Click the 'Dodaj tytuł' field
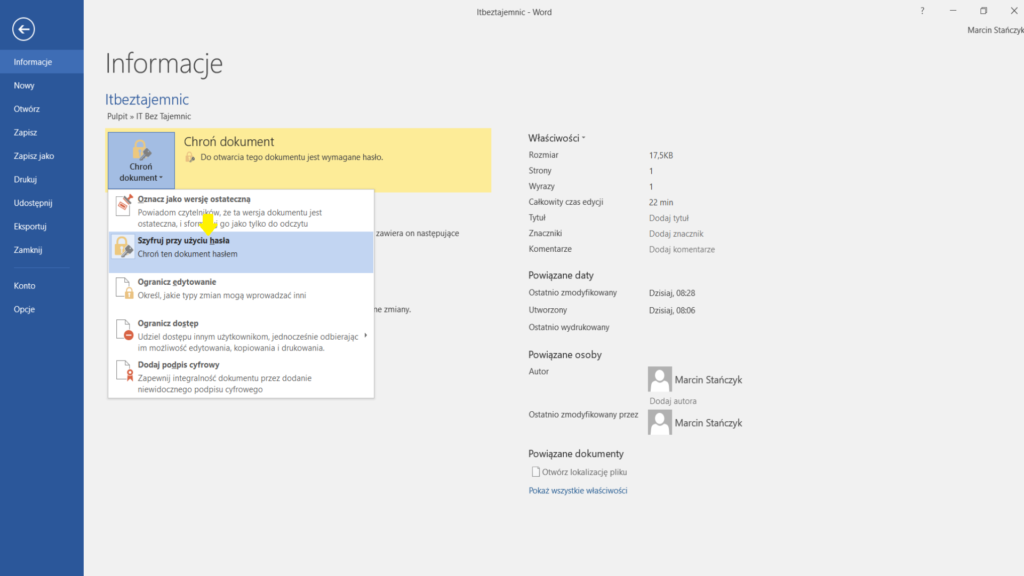The height and width of the screenshot is (576, 1024). click(x=668, y=218)
